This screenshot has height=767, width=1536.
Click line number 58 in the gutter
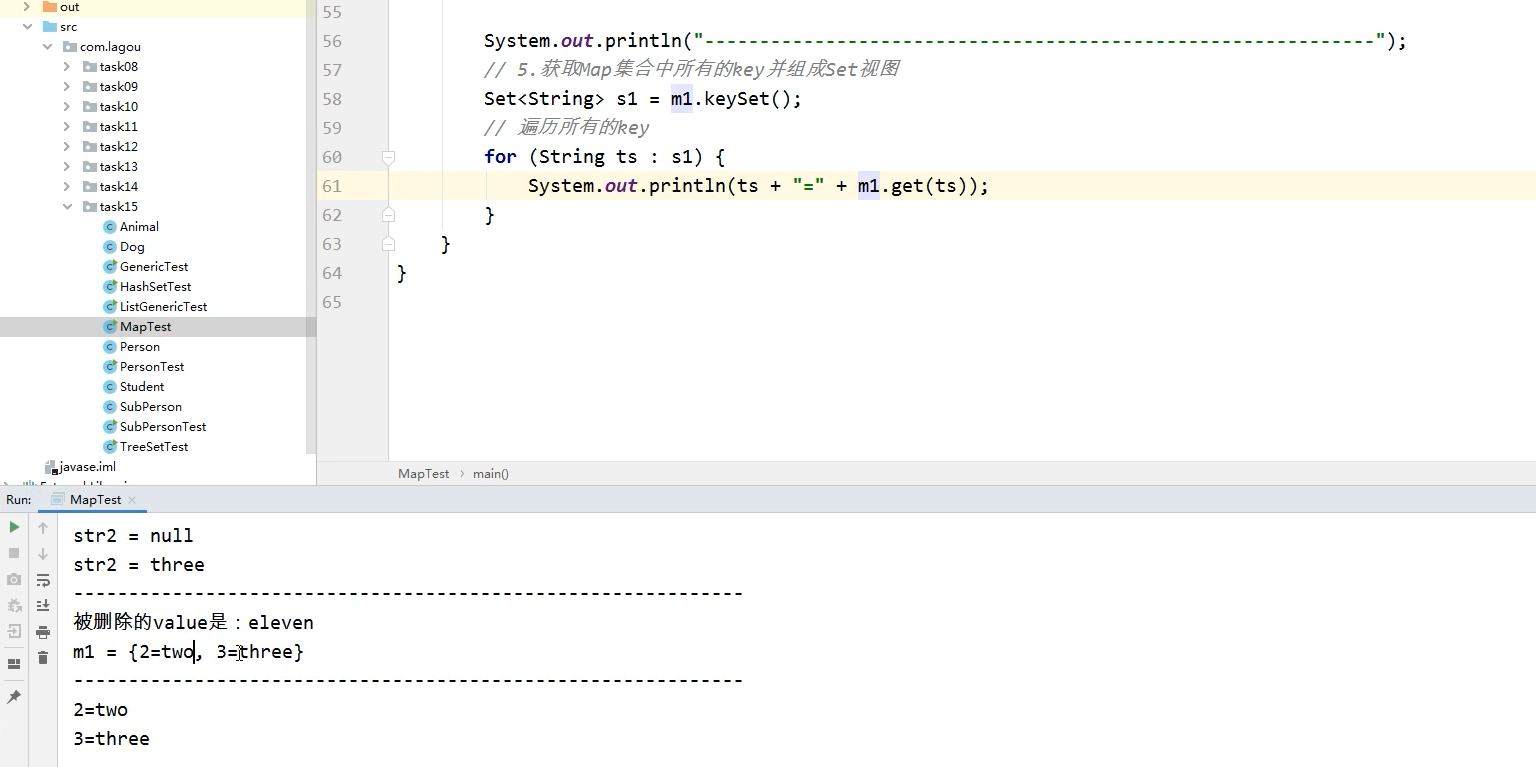331,99
